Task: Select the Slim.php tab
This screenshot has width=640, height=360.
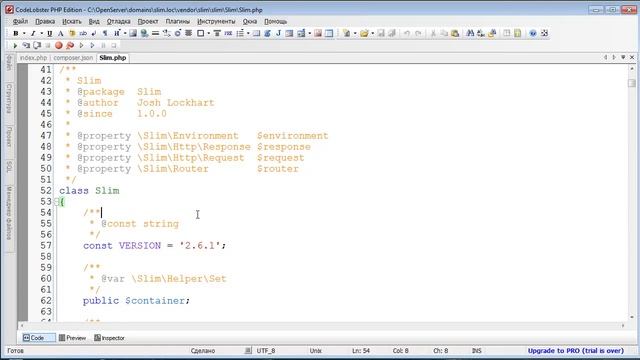Action: [113, 58]
